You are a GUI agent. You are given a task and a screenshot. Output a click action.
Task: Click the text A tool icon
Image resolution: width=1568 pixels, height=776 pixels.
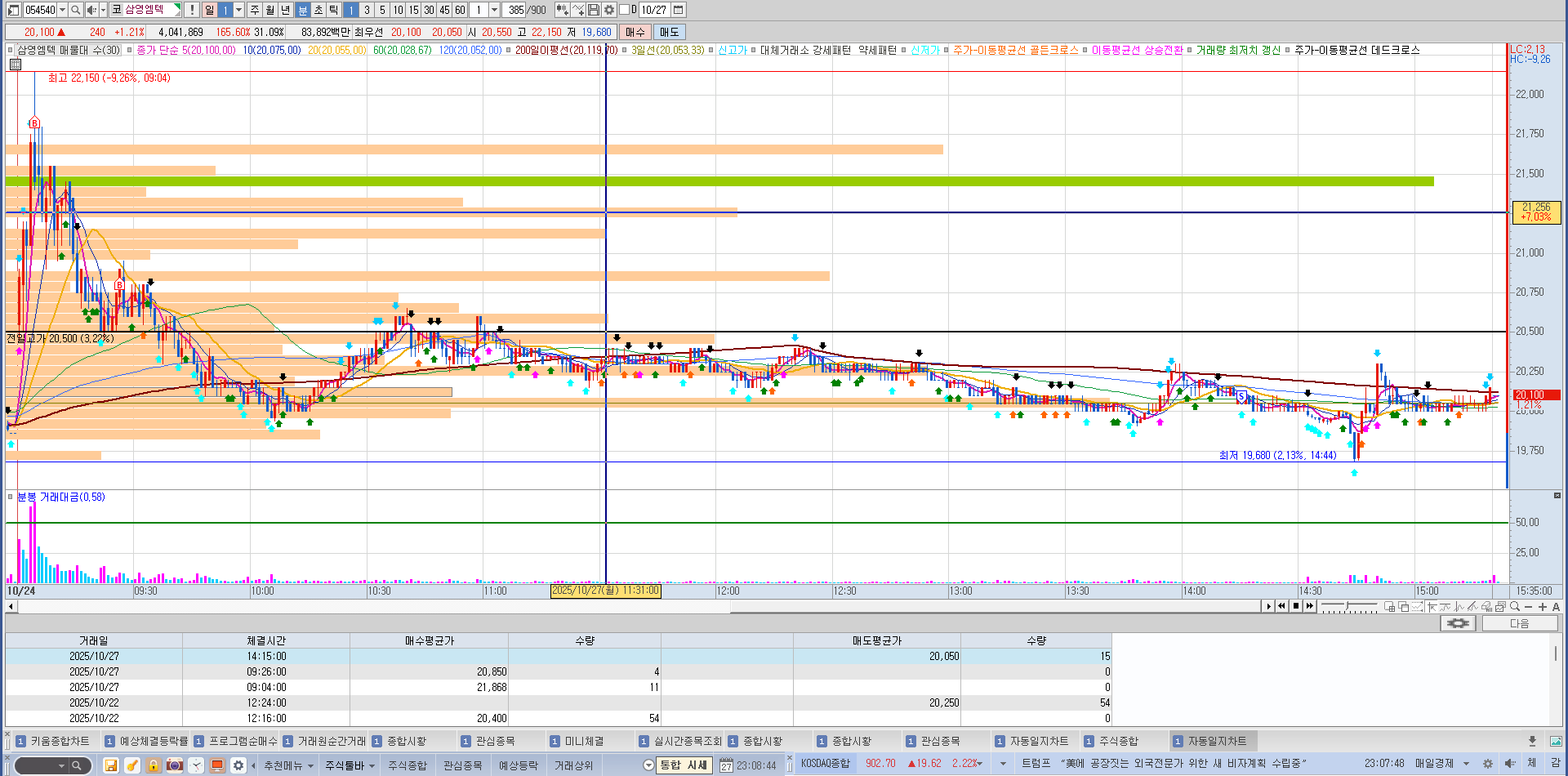tap(1556, 606)
